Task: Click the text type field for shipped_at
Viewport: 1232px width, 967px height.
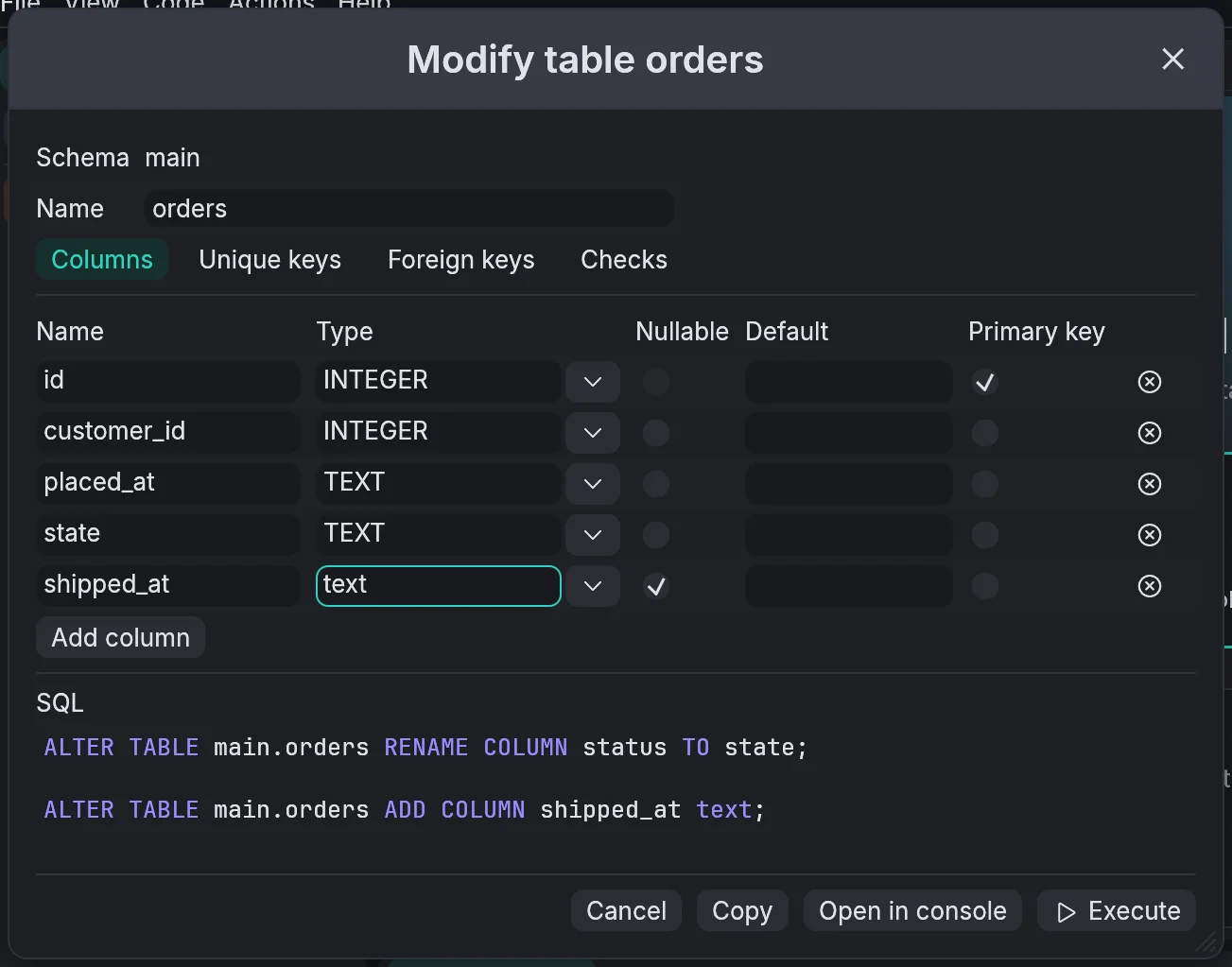Action: 439,585
